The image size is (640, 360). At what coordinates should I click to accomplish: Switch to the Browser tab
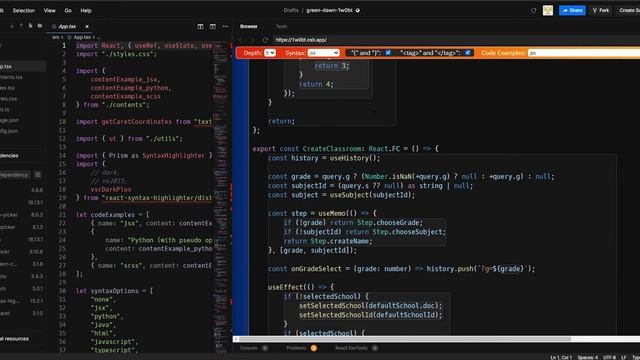pos(249,27)
